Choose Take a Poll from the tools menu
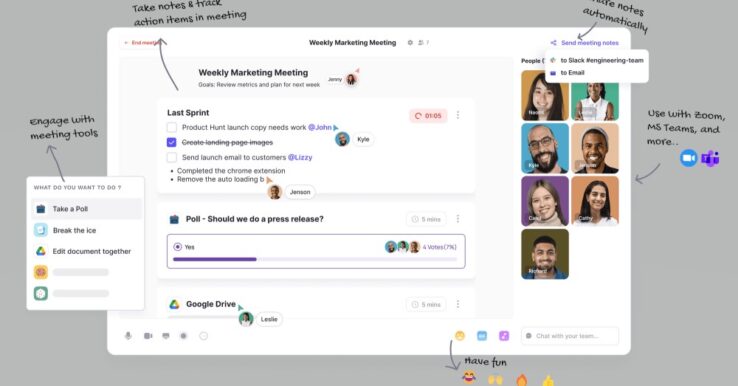738x386 pixels. [x=87, y=209]
